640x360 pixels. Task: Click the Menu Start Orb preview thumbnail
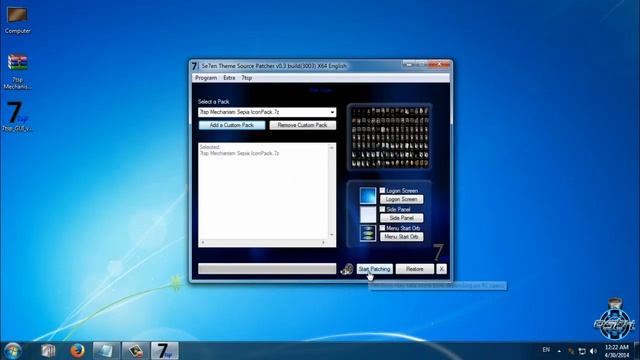tap(368, 233)
